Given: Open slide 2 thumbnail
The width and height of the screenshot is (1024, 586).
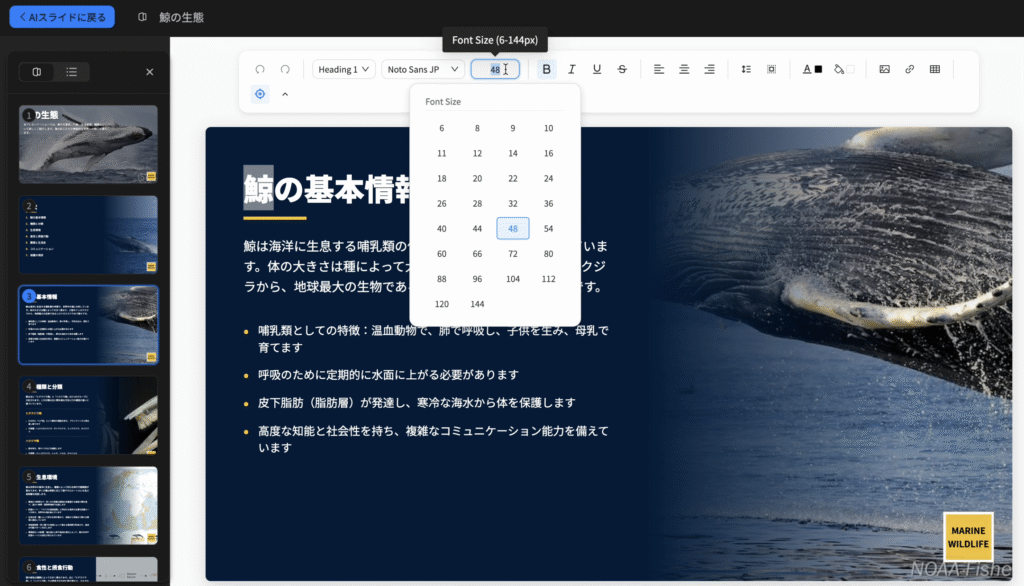Looking at the screenshot, I should coord(88,235).
